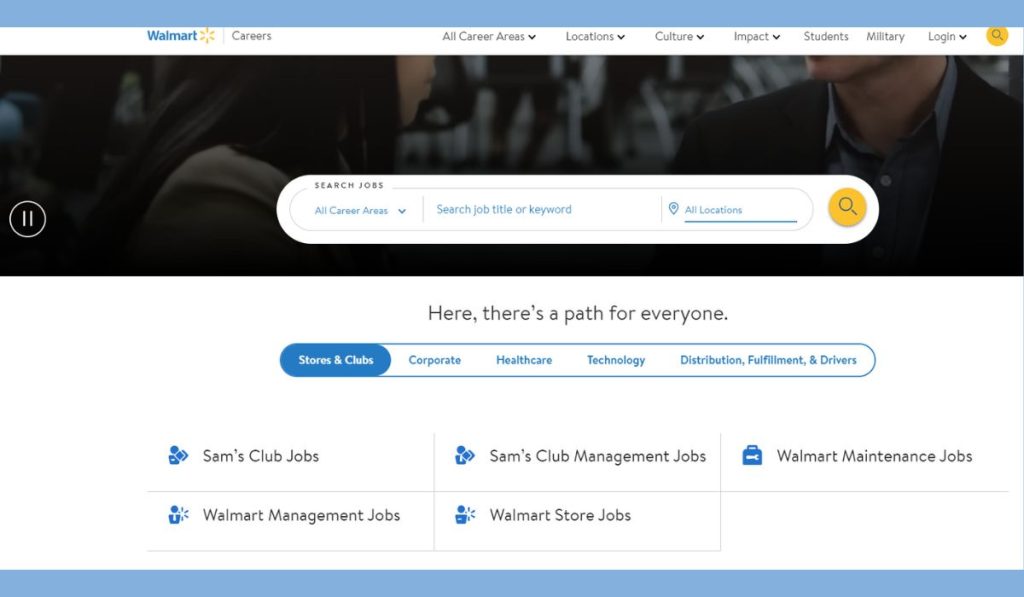Click the Sam's Club Jobs icon
Screen dimensions: 1024x597
[177, 454]
